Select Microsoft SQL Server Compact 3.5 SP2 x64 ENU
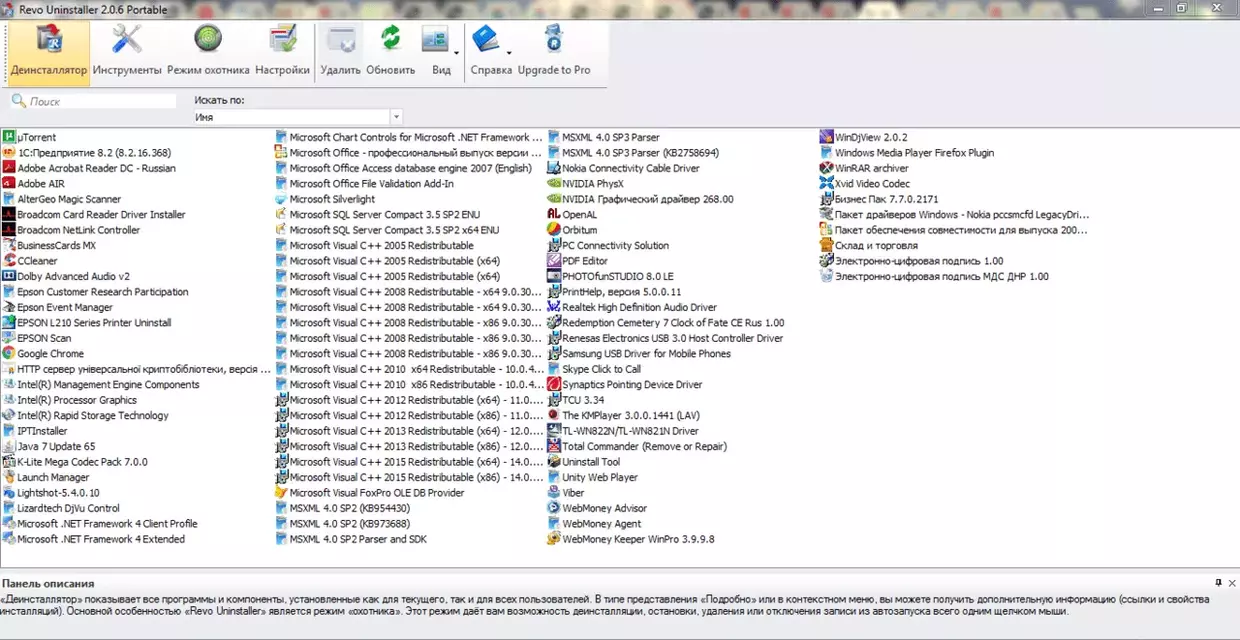The height and width of the screenshot is (640, 1240). [387, 230]
